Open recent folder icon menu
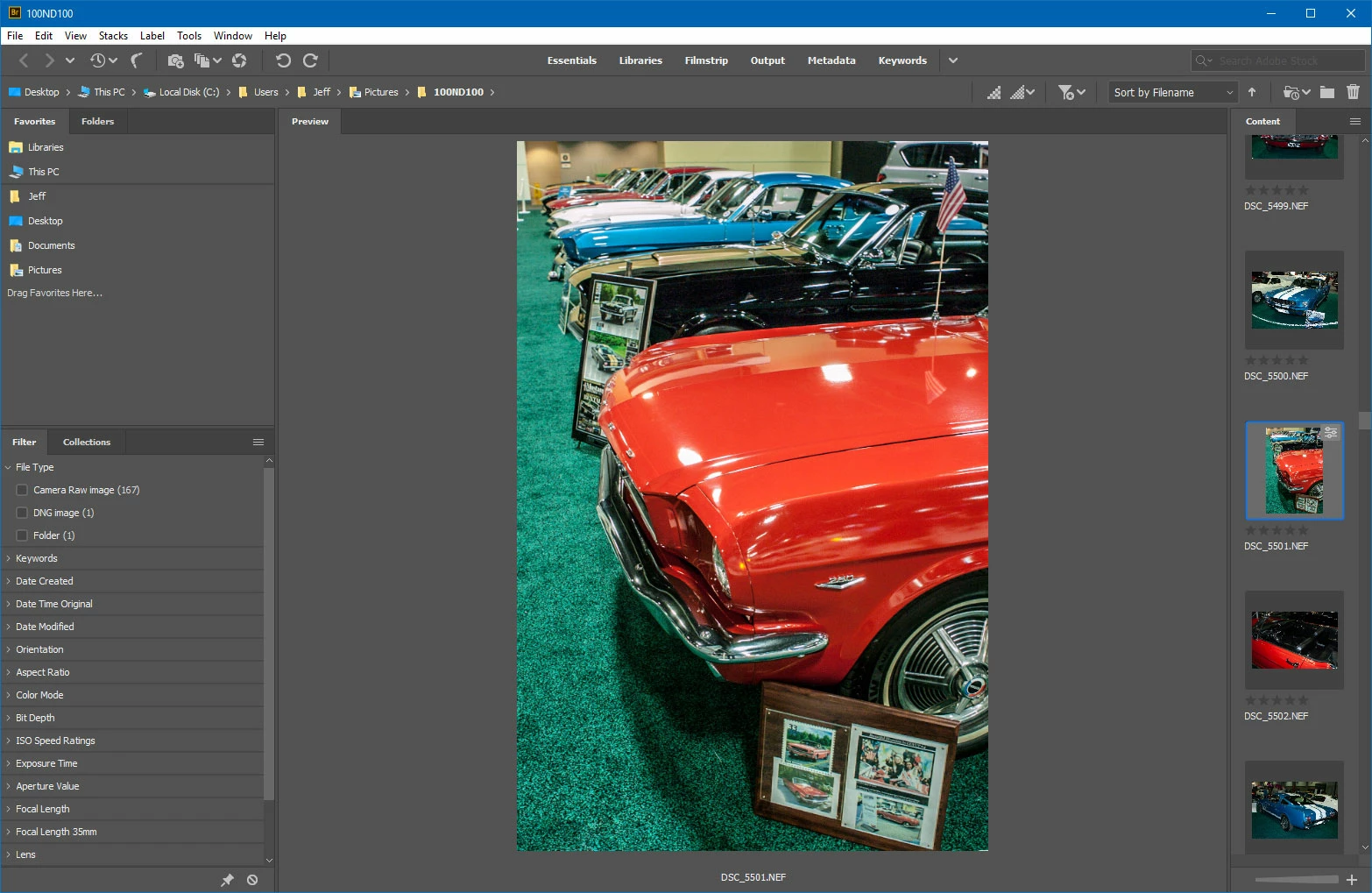The height and width of the screenshot is (893, 1372). pyautogui.click(x=1297, y=92)
